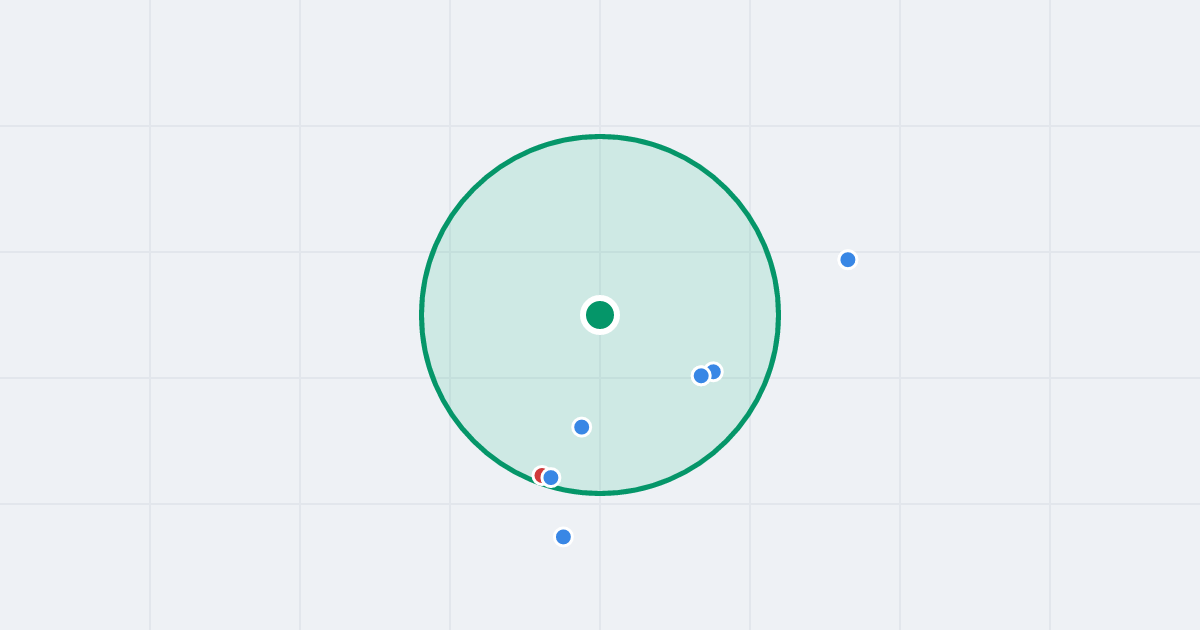The image size is (1200, 630).
Task: Click the blue marker overlapping the red marker
Action: [551, 478]
